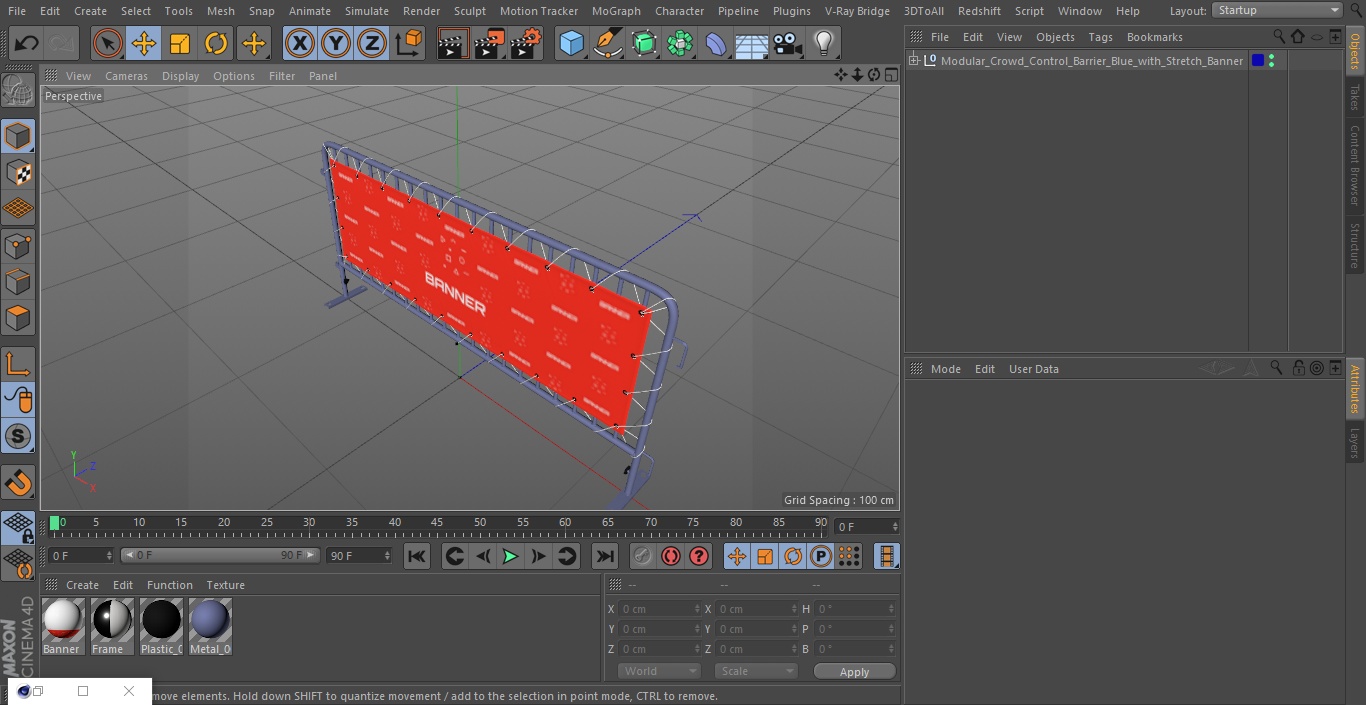Render the active view (clapperboard icon)
Screen dimensions: 1366x705
coord(452,43)
